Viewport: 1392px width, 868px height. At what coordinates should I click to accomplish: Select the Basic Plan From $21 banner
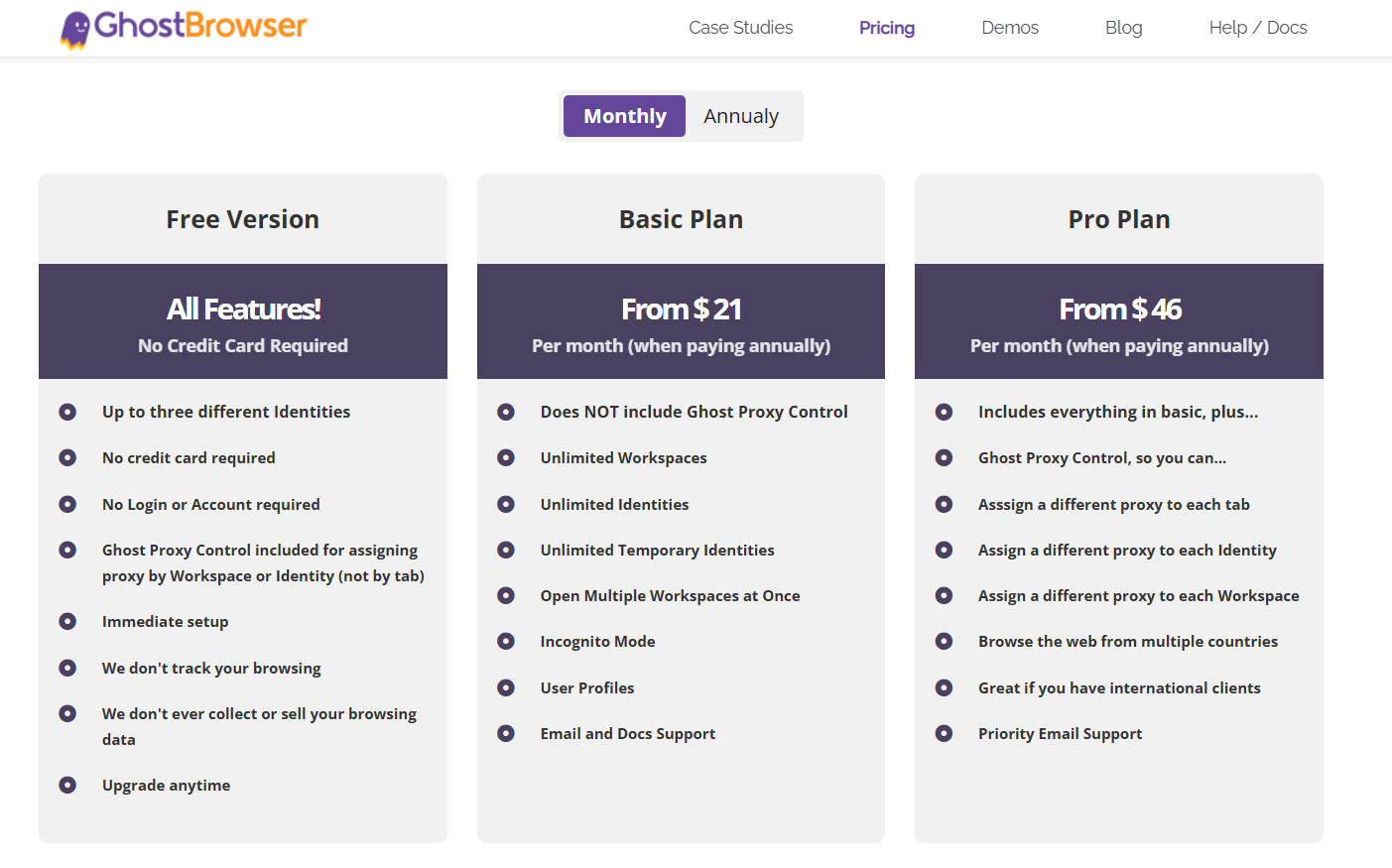(681, 321)
